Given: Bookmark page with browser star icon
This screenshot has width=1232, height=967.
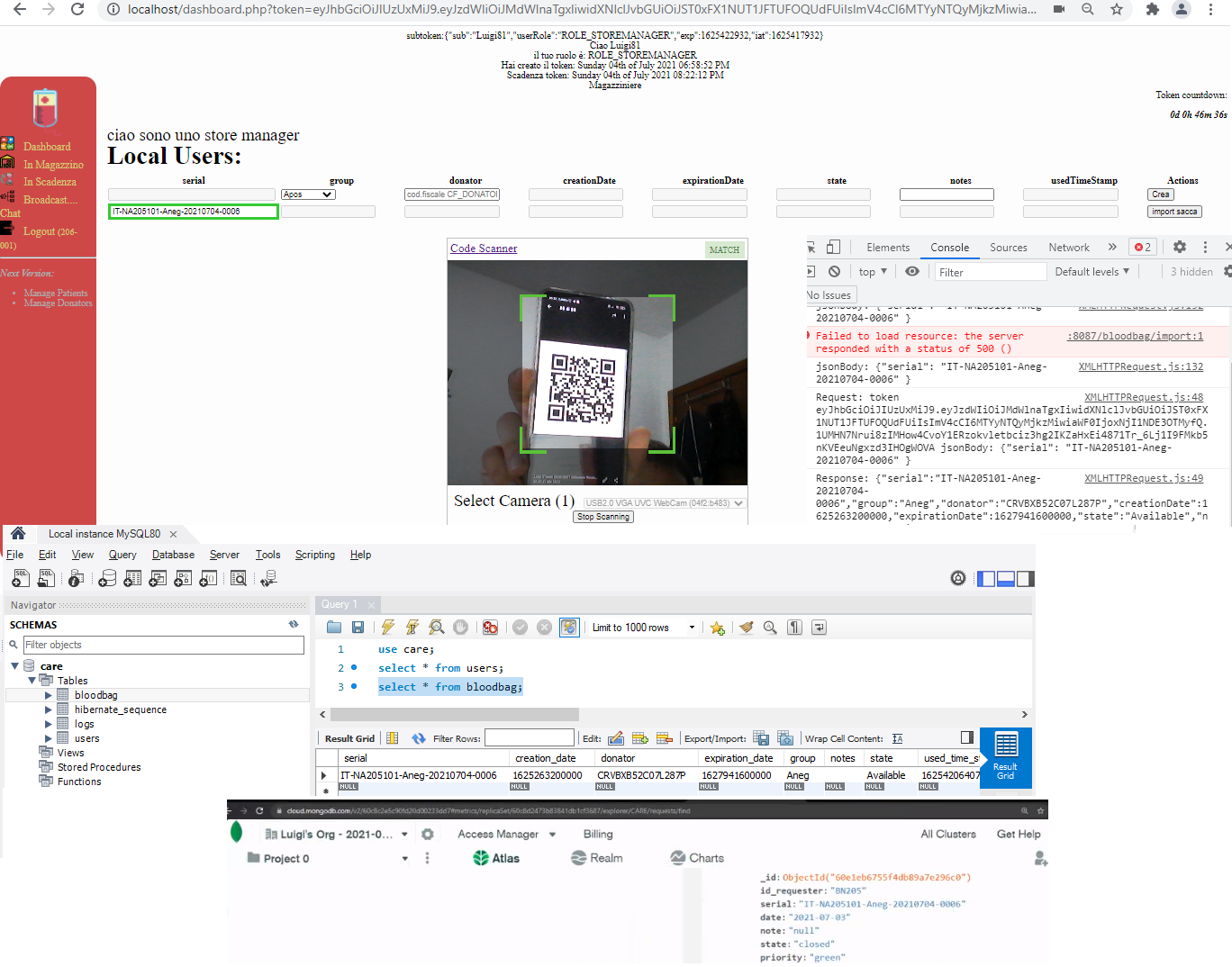Looking at the screenshot, I should click(1117, 9).
